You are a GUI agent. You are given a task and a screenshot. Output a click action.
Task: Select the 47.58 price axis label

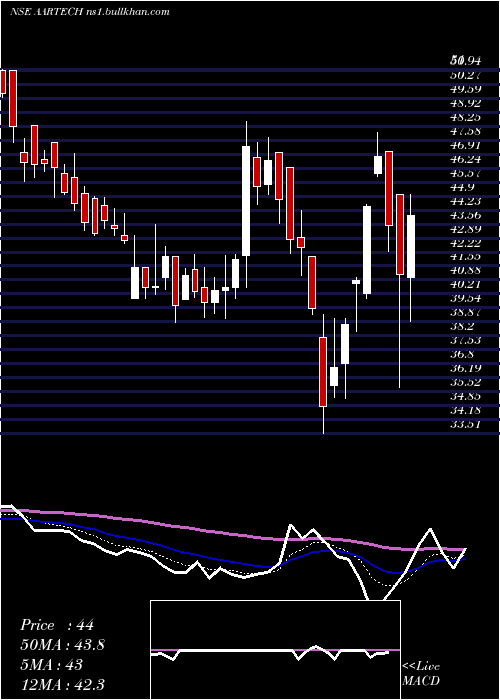[465, 131]
